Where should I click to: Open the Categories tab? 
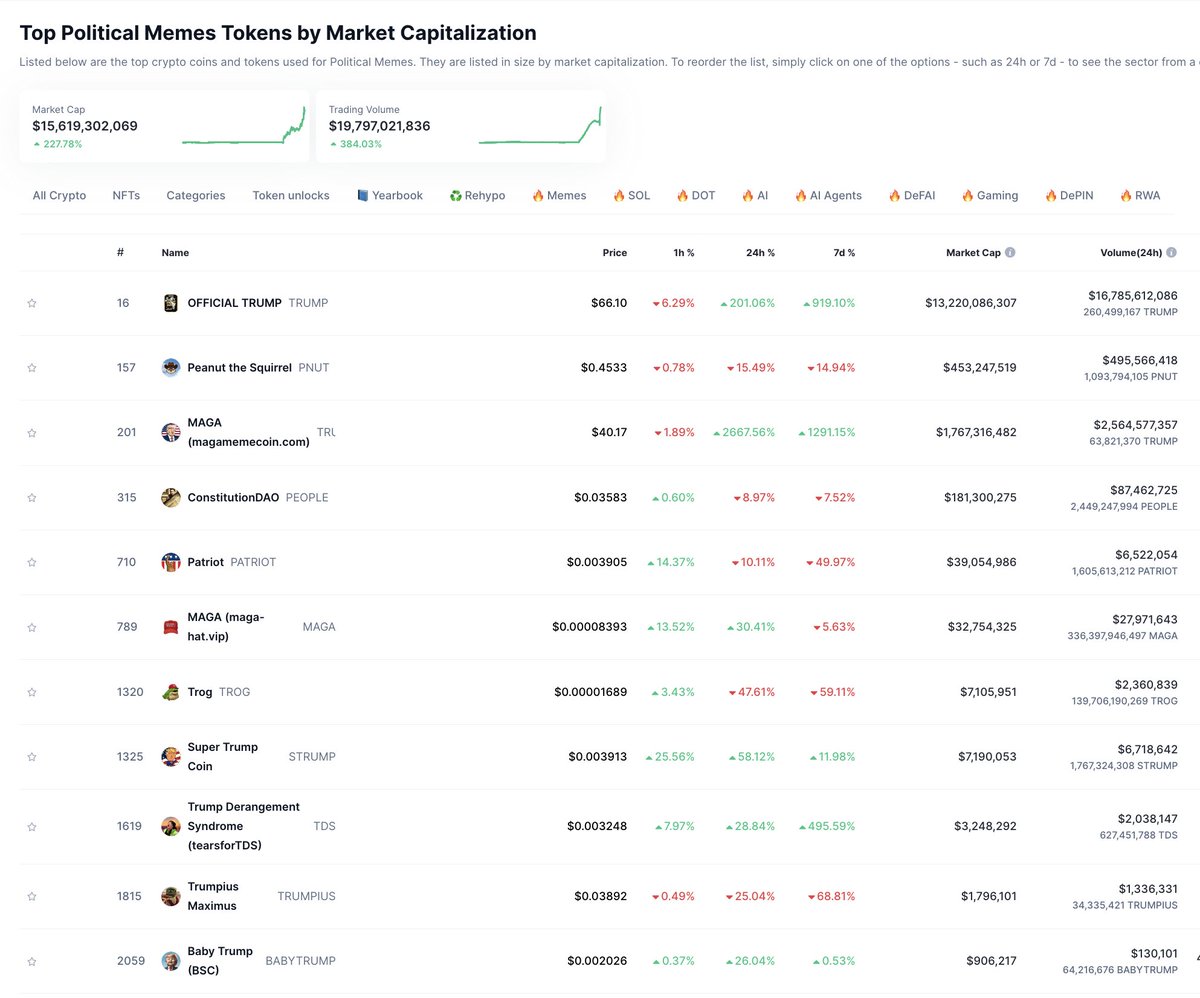tap(196, 196)
